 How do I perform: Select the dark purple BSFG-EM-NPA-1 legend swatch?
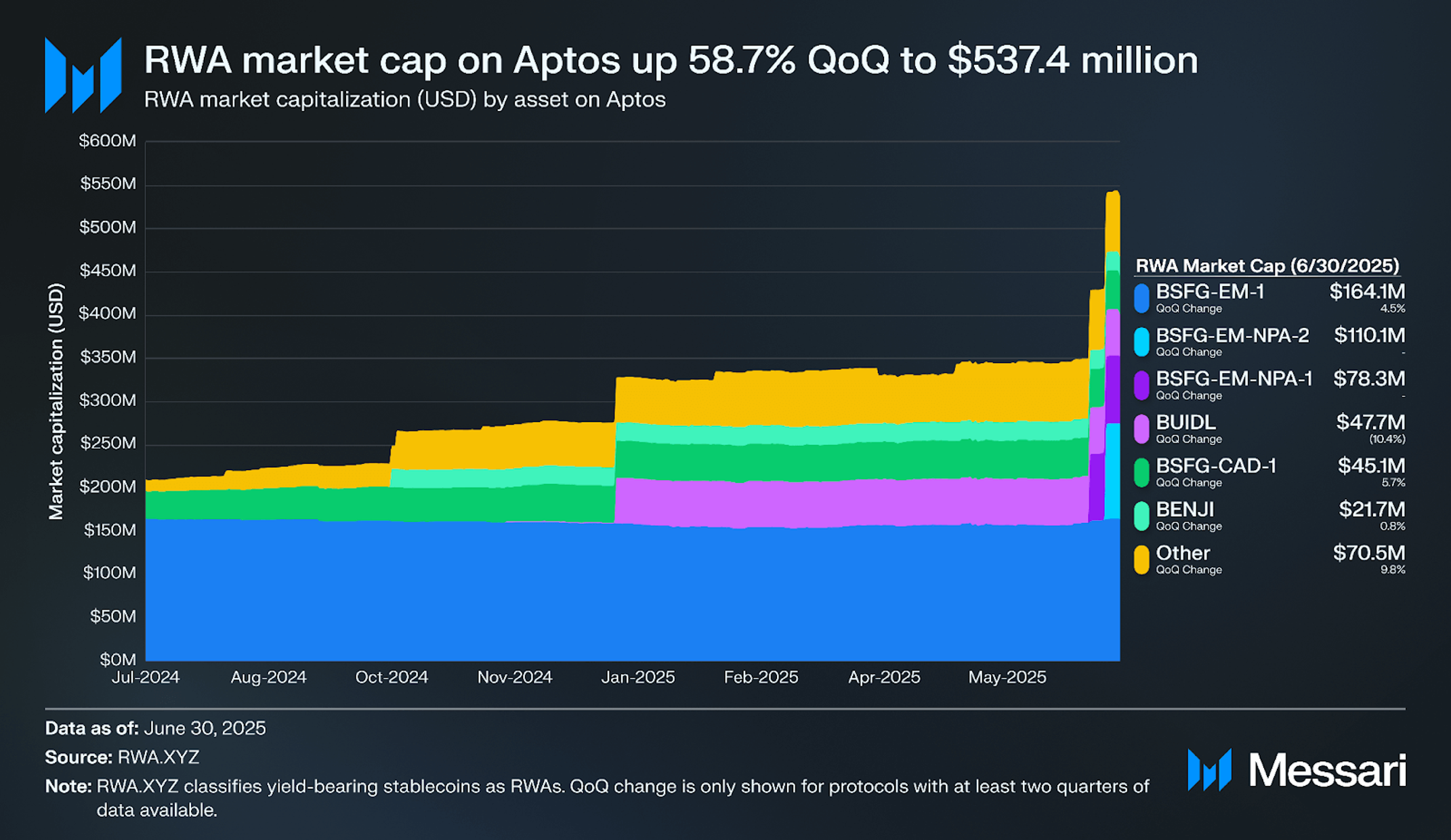coord(1141,385)
